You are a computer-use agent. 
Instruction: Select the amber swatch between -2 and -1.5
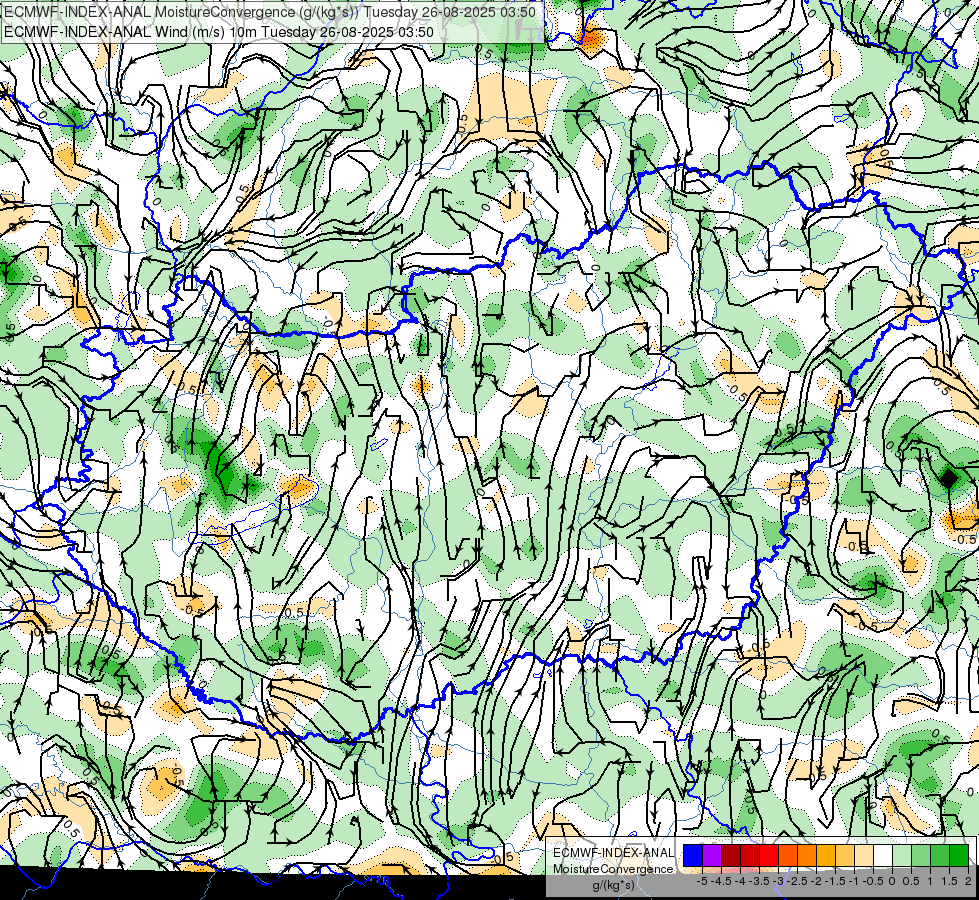pyautogui.click(x=826, y=856)
